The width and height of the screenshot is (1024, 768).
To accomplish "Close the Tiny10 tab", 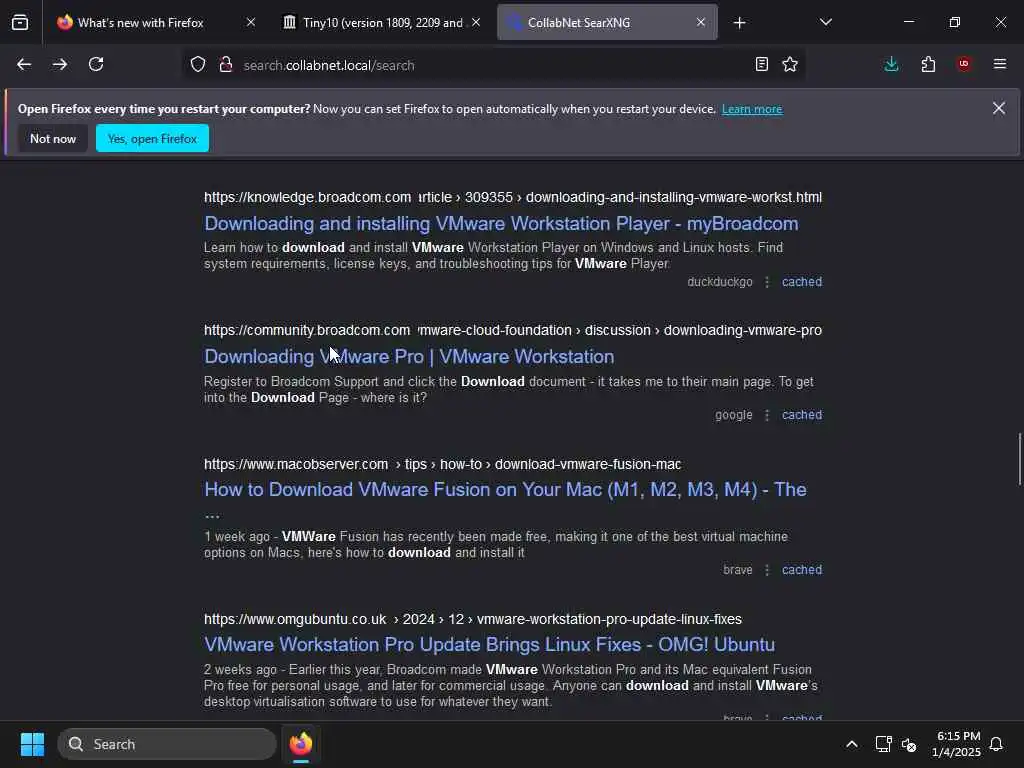I will pos(476,22).
